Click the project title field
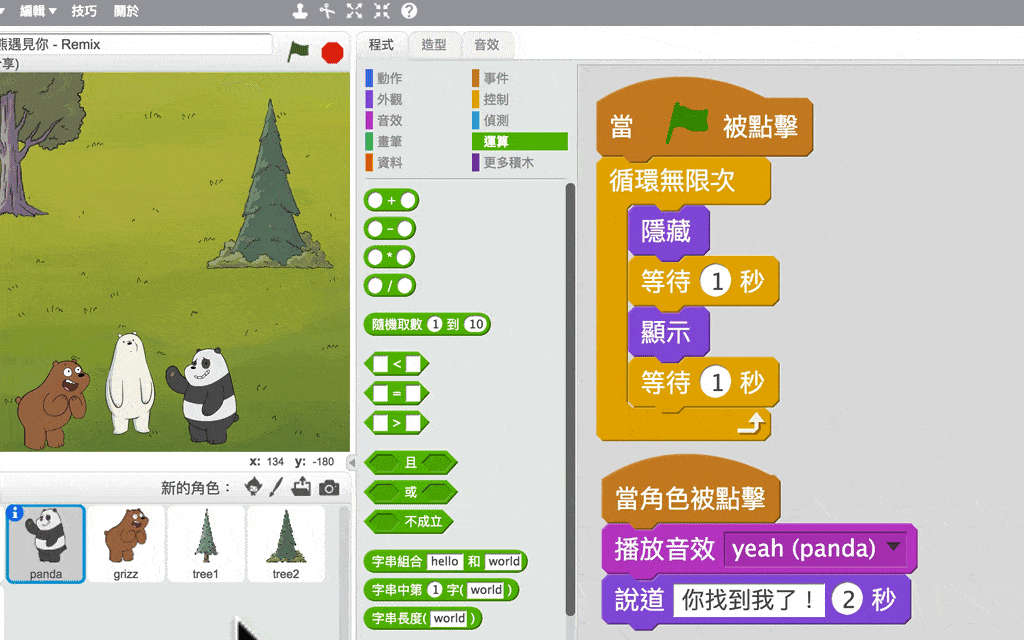This screenshot has width=1024, height=640. click(135, 44)
